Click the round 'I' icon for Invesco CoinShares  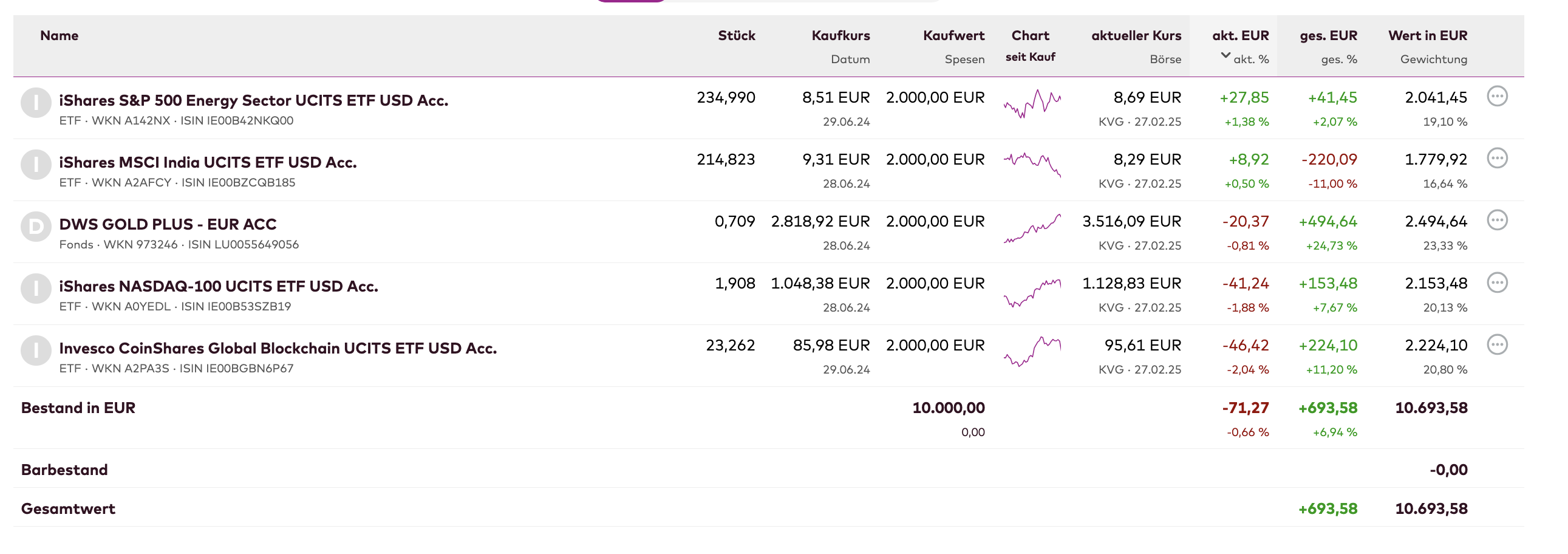click(36, 351)
